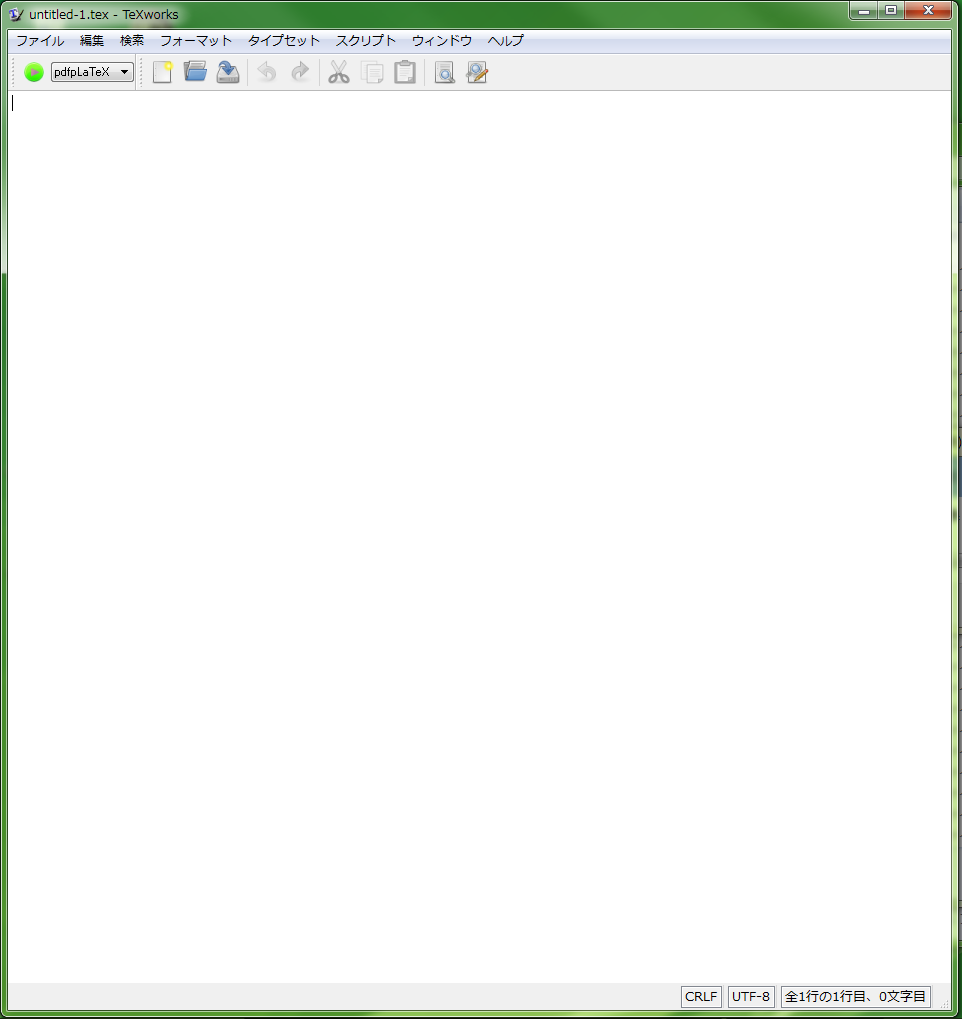The height and width of the screenshot is (1019, 962).
Task: Redo the last undone edit
Action: click(x=300, y=72)
